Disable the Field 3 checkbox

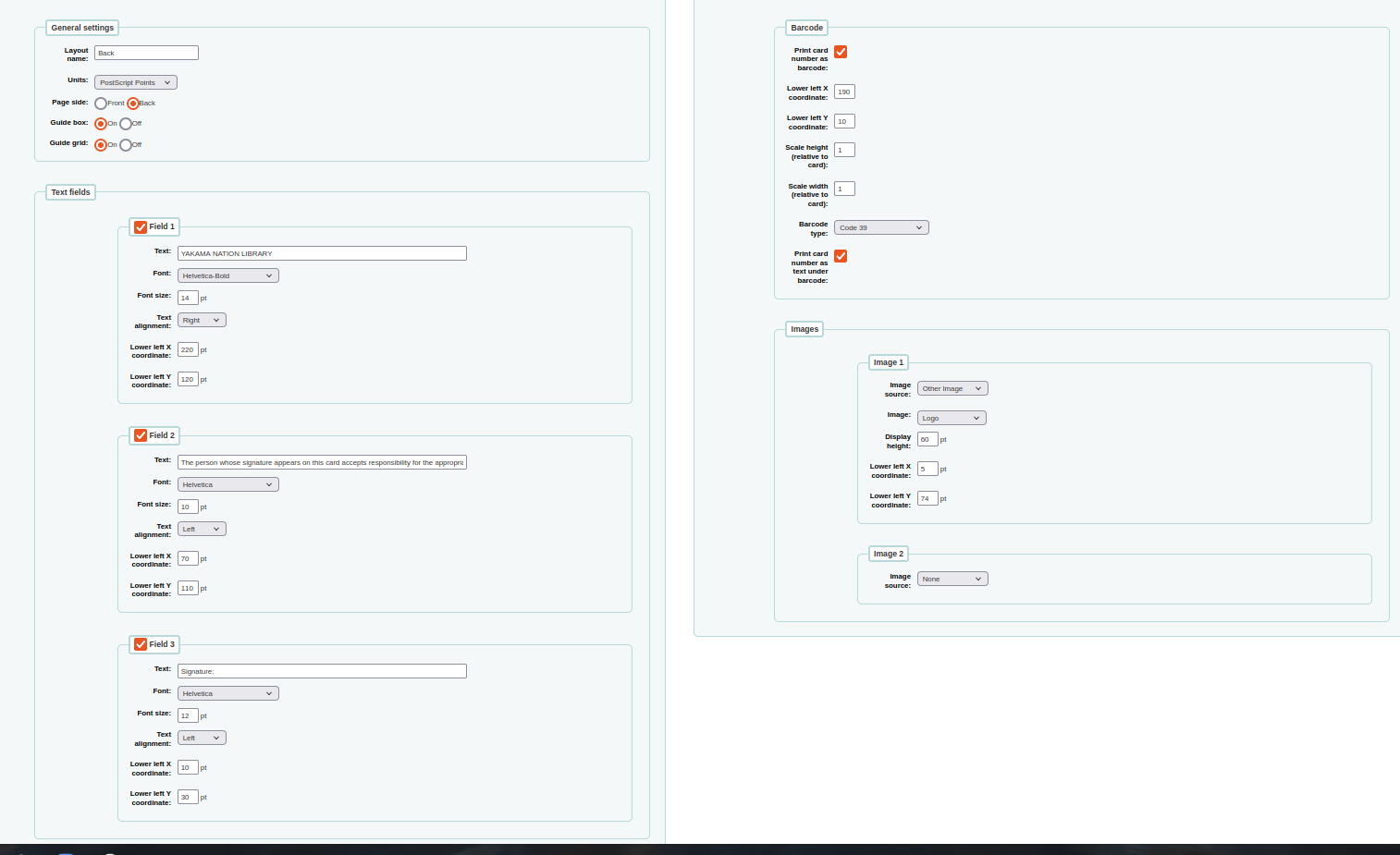141,645
